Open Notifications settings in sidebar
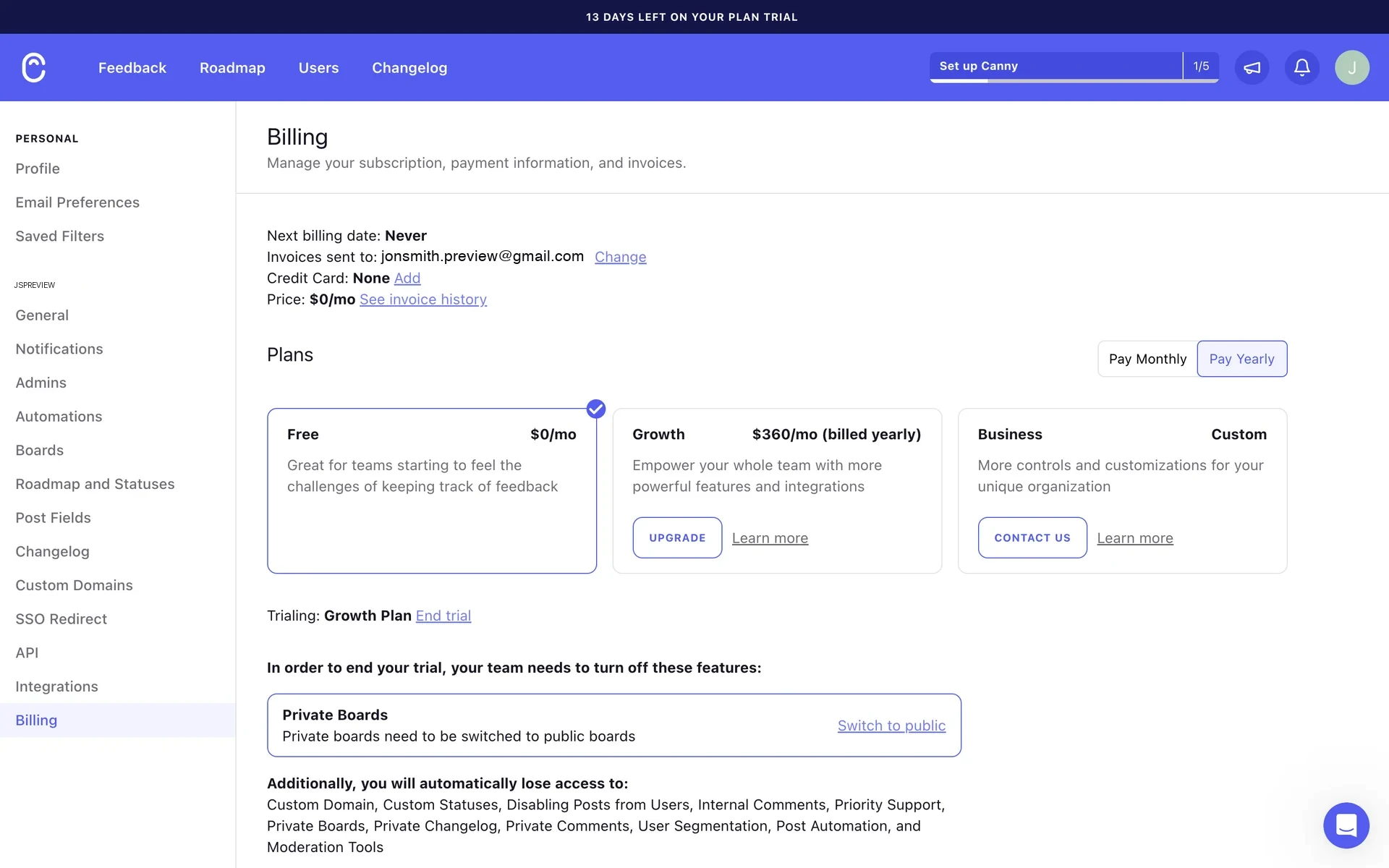The height and width of the screenshot is (868, 1389). (59, 349)
